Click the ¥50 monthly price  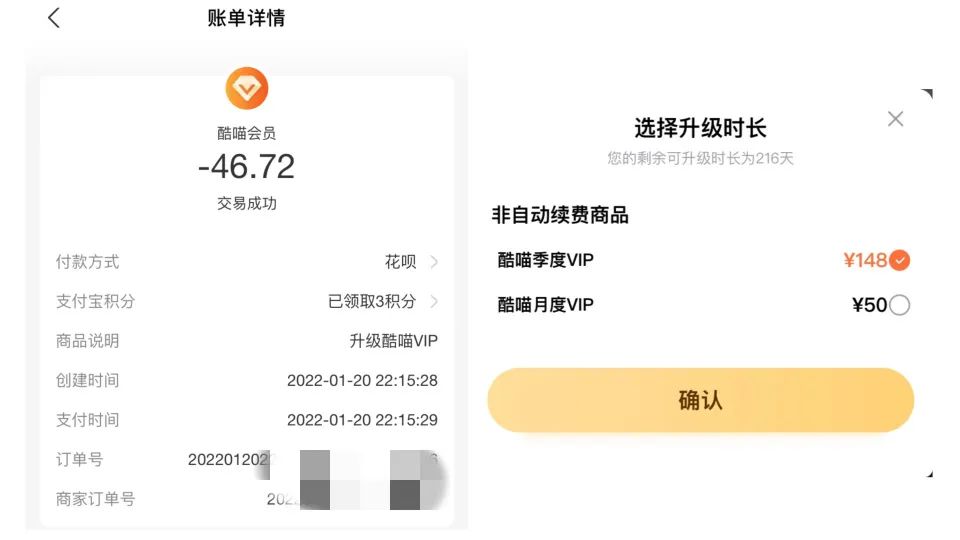tap(869, 306)
